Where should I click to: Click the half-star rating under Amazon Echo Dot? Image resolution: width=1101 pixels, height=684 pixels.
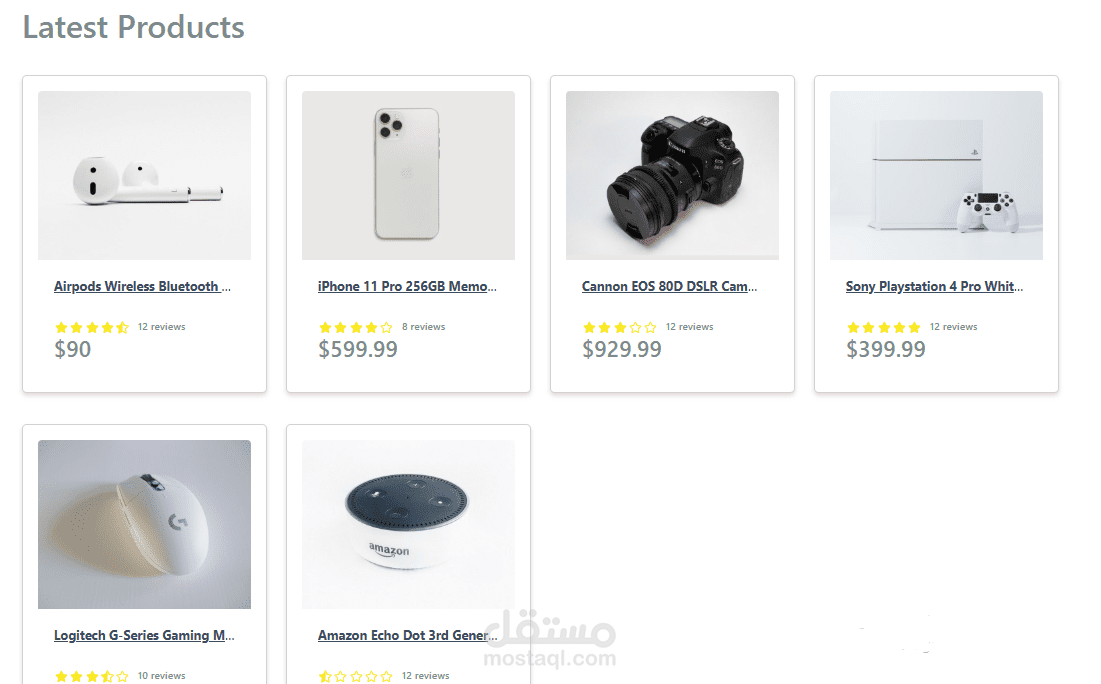[x=356, y=676]
